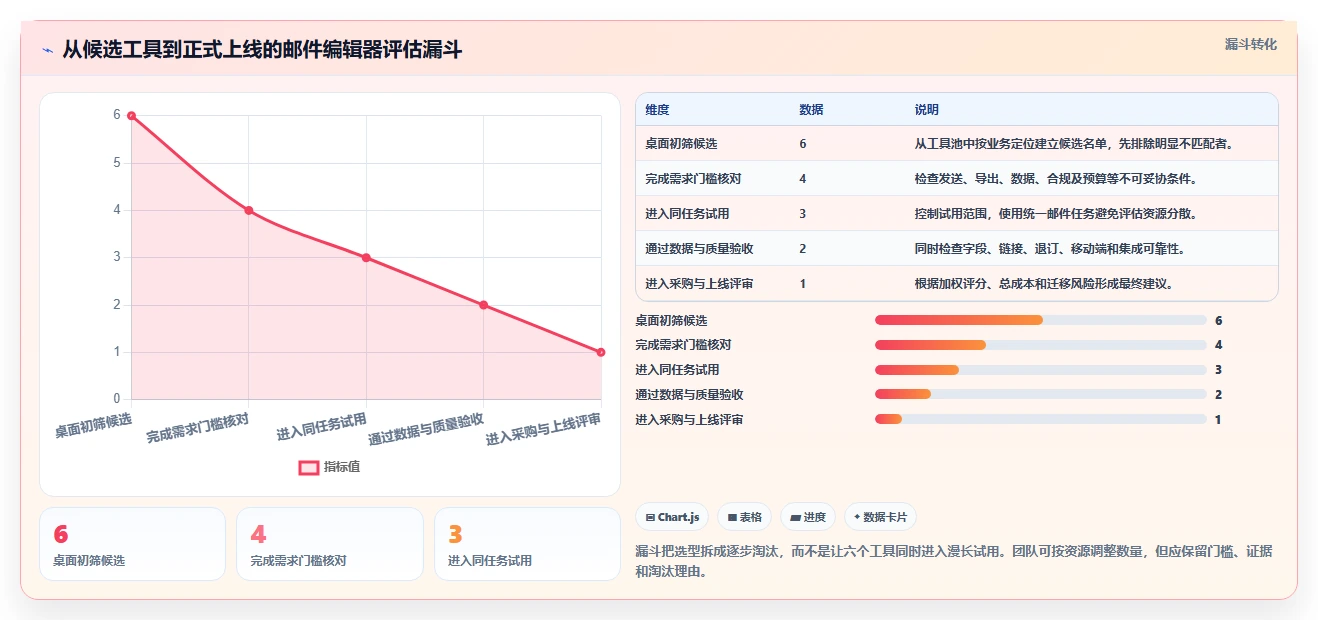Image resolution: width=1318 pixels, height=620 pixels.
Task: Click the lightning icon beside the page title
Action: click(47, 50)
